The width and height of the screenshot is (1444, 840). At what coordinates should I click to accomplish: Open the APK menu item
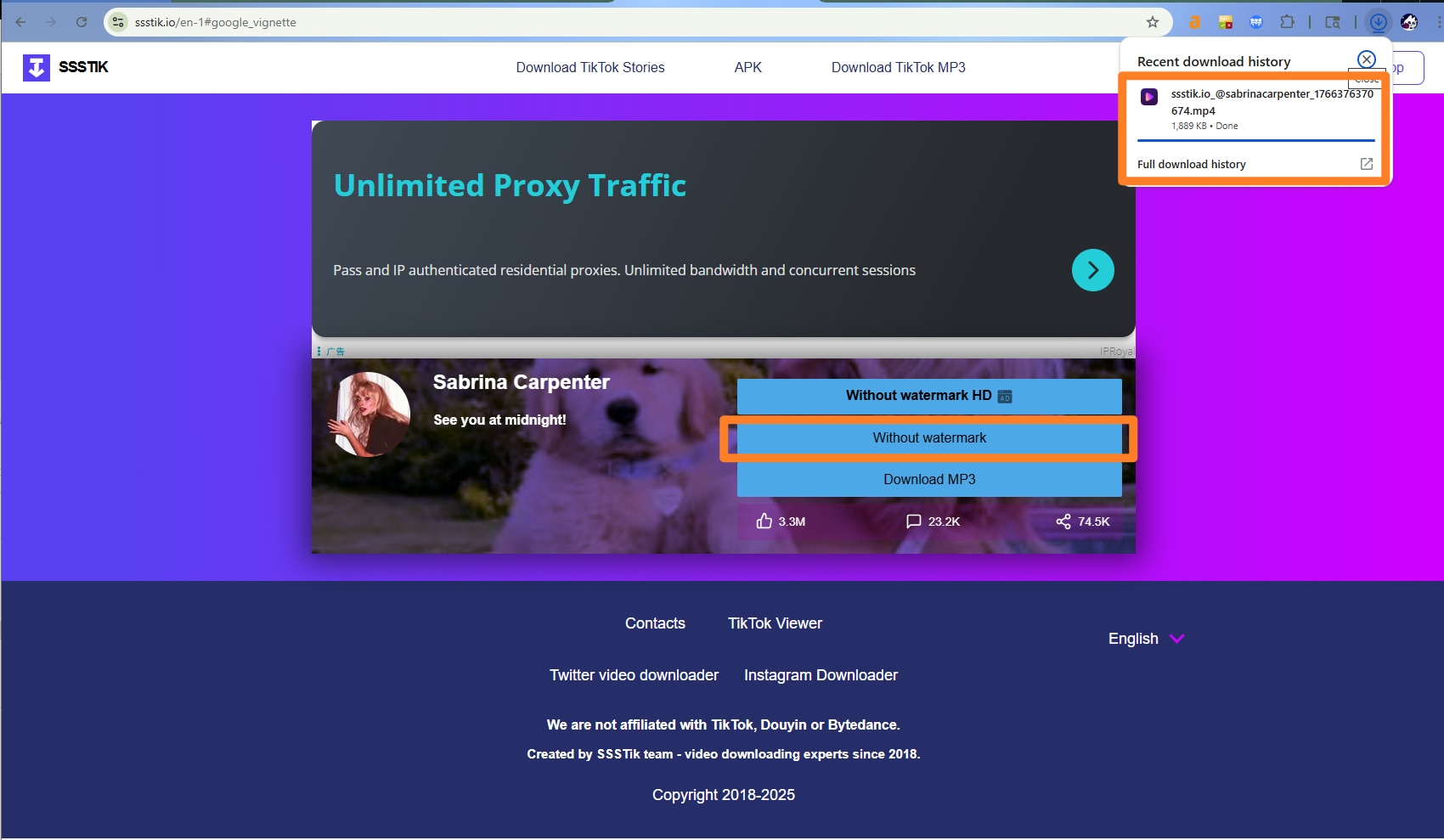(747, 67)
